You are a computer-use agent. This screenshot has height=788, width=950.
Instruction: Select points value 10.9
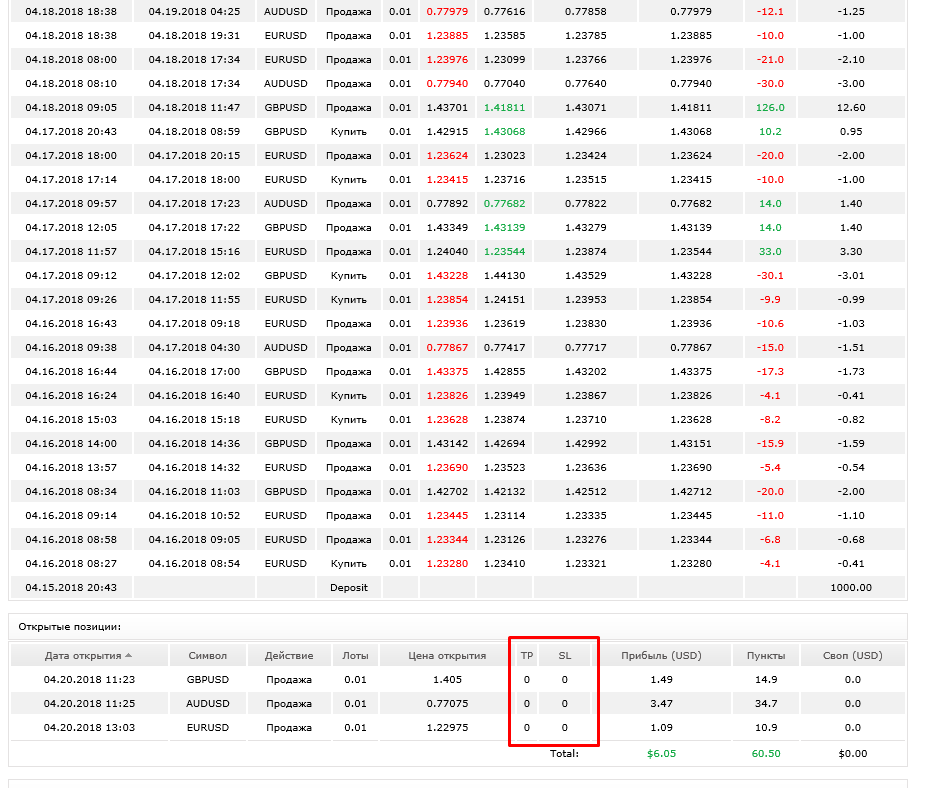[x=766, y=727]
